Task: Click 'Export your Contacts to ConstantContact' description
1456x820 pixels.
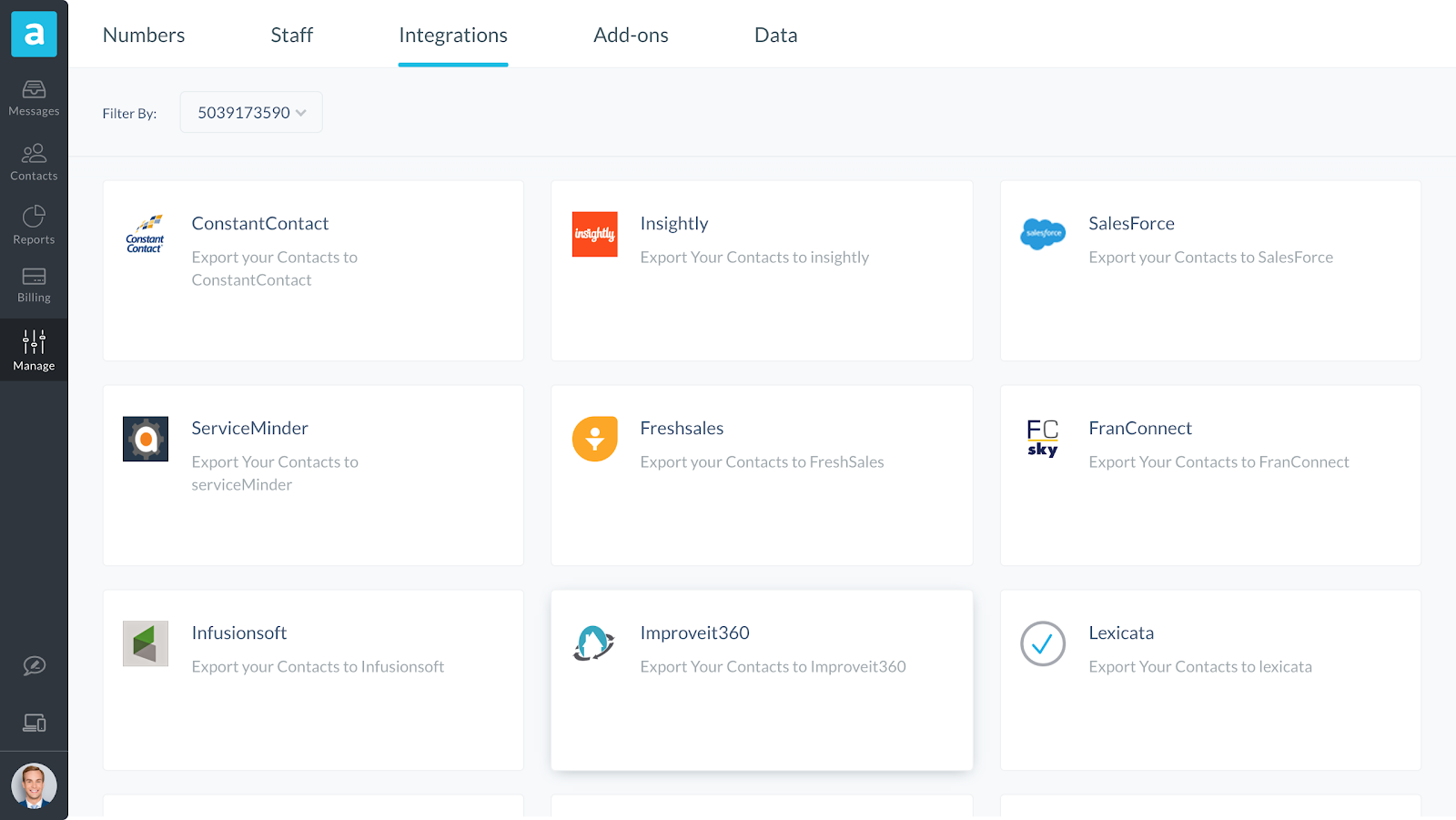Action: click(275, 268)
